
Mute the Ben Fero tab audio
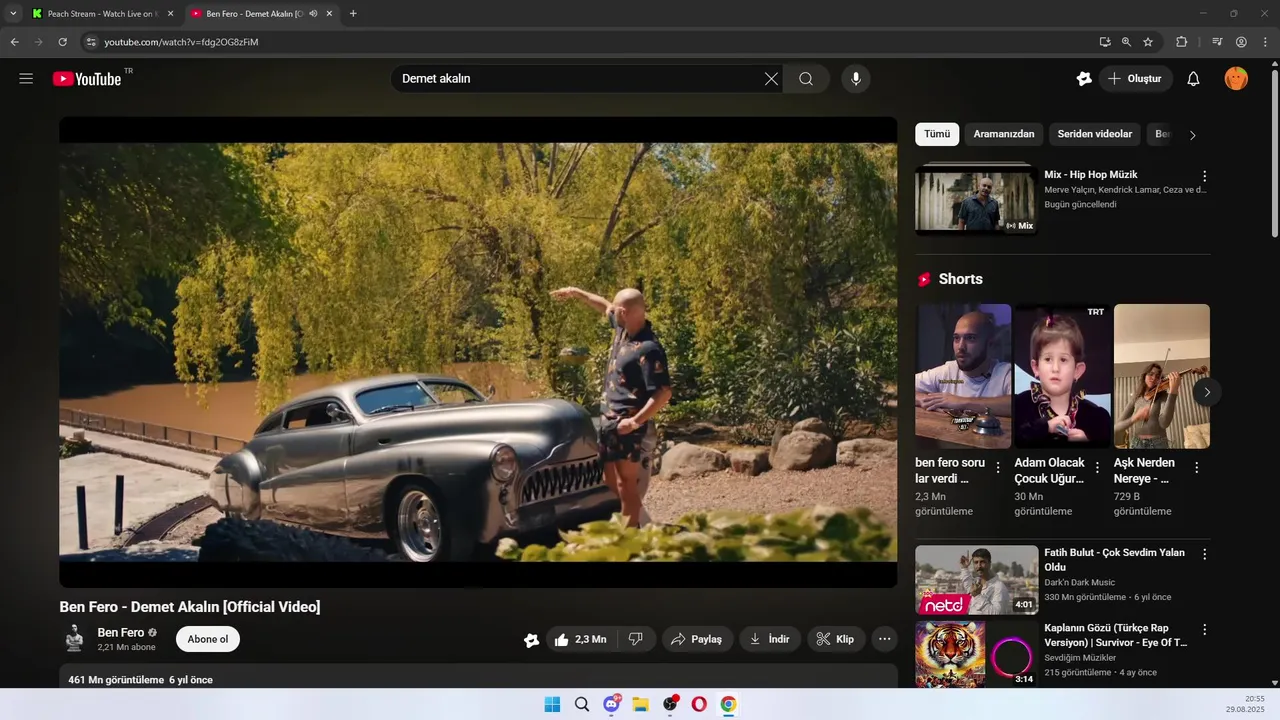[x=313, y=14]
